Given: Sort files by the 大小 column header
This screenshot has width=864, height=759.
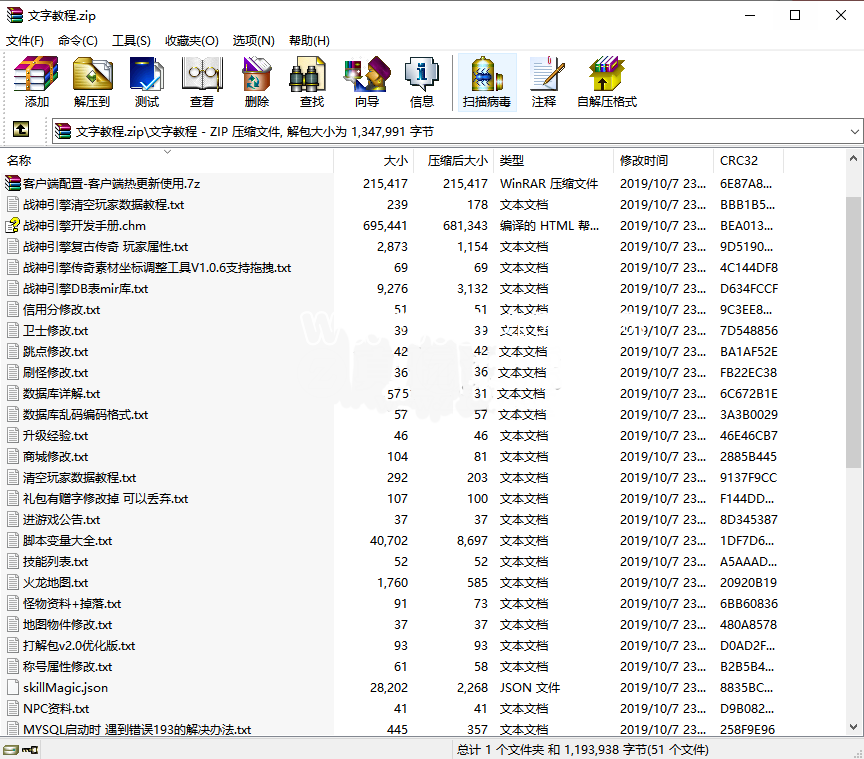Looking at the screenshot, I should (395, 160).
